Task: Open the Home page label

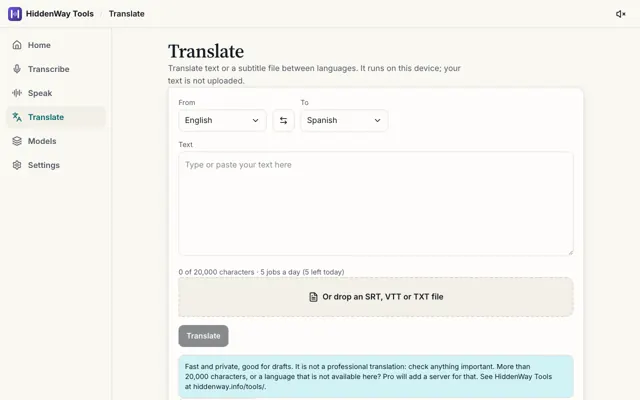Action: click(x=39, y=45)
